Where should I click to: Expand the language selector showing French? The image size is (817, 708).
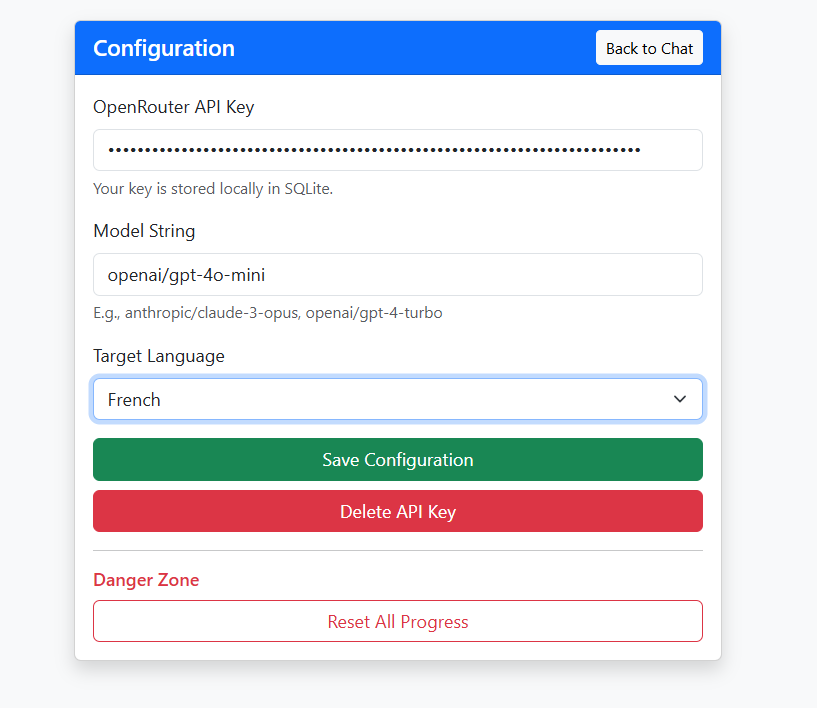click(397, 398)
